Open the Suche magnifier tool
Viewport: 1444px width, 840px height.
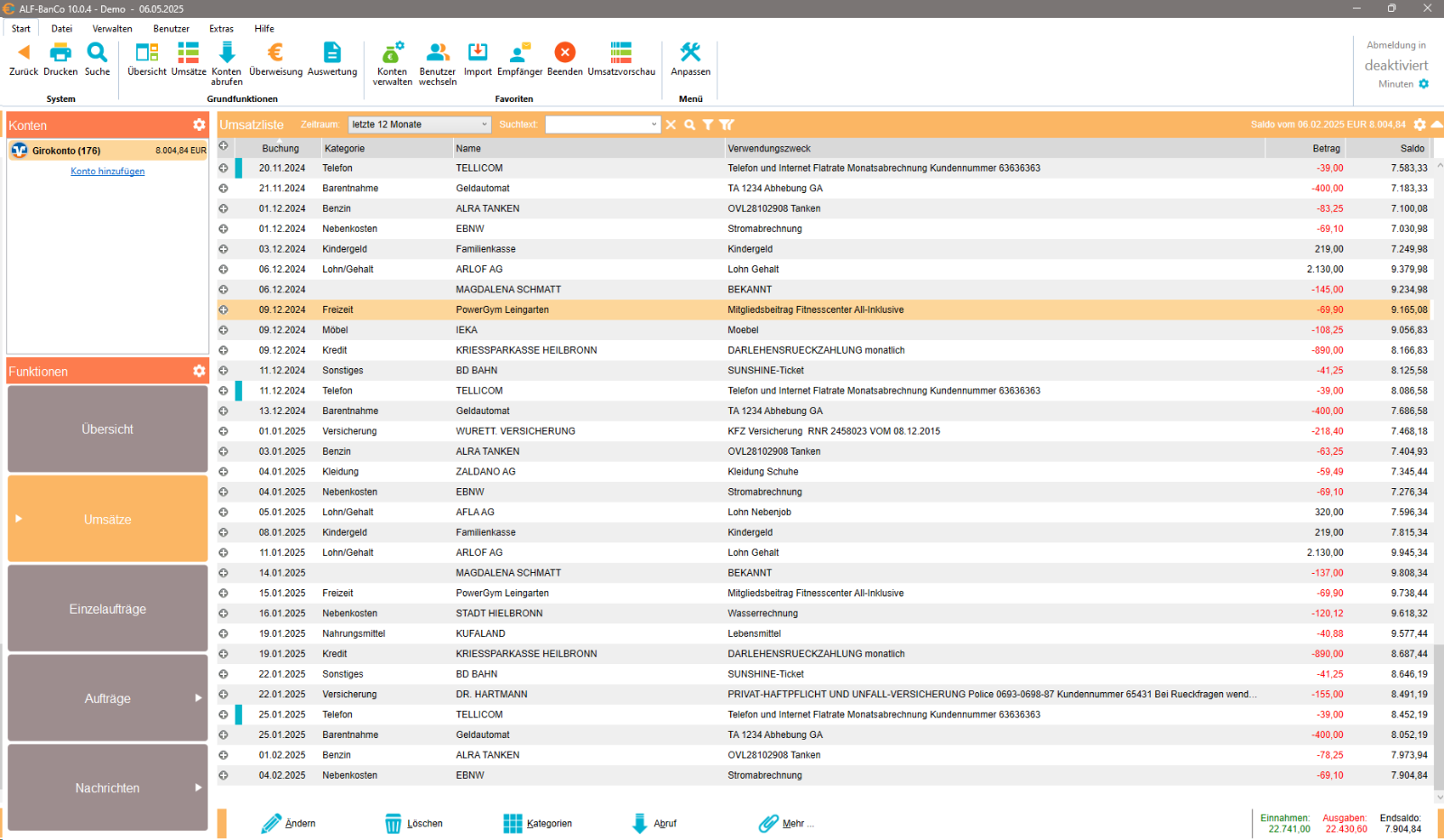coord(97,52)
